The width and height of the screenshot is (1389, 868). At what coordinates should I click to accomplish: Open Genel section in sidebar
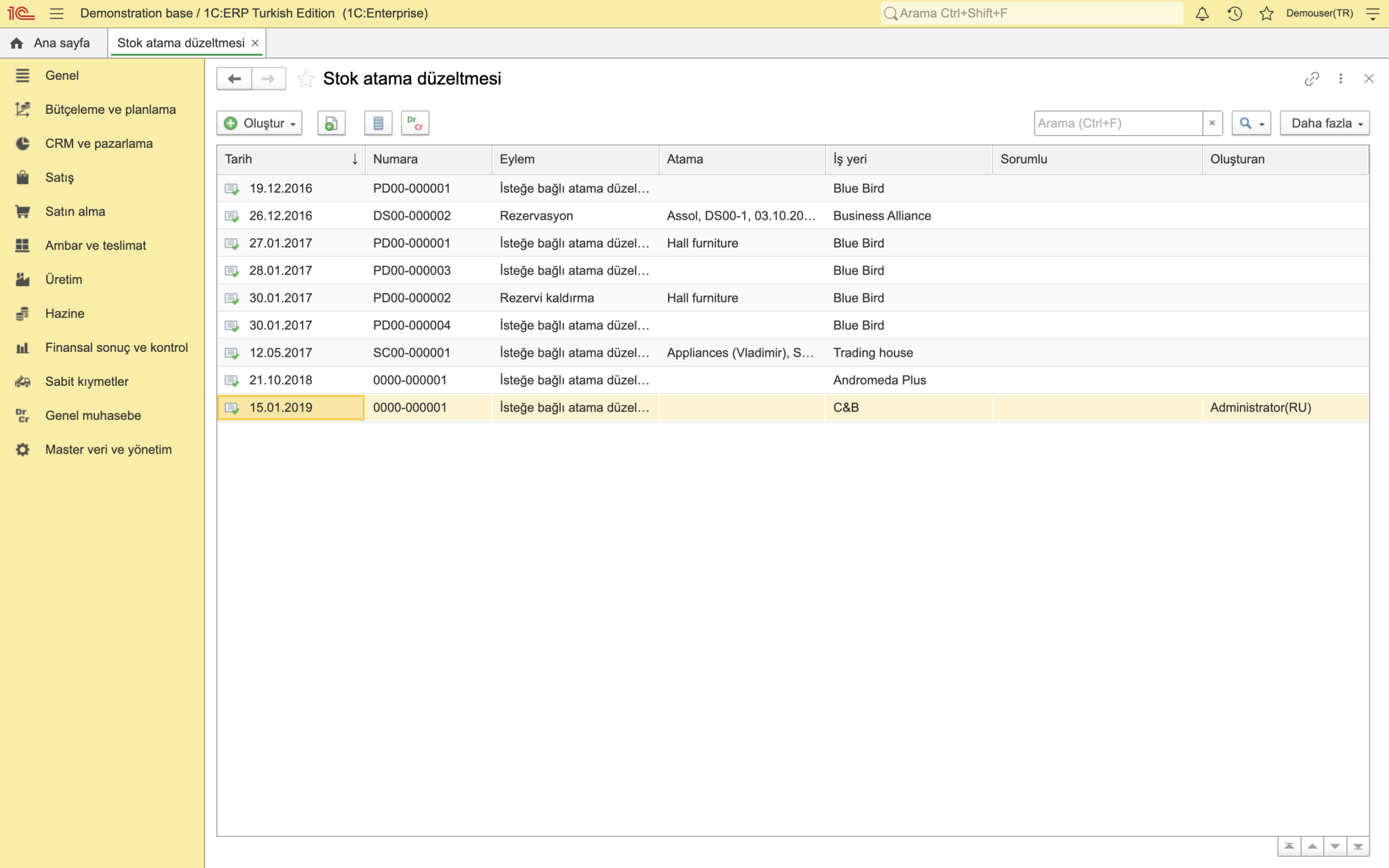pyautogui.click(x=102, y=76)
